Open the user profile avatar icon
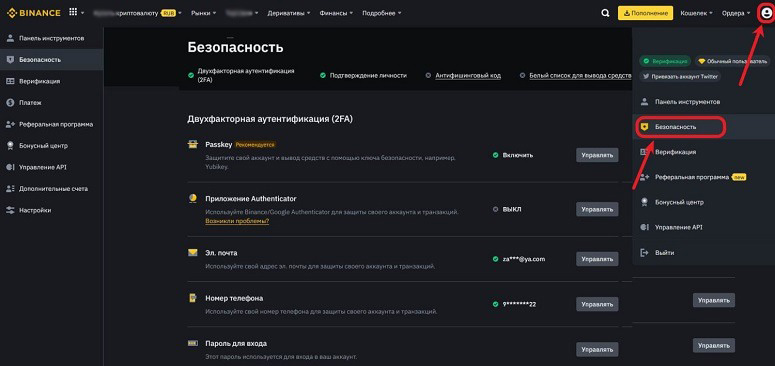 [x=766, y=13]
